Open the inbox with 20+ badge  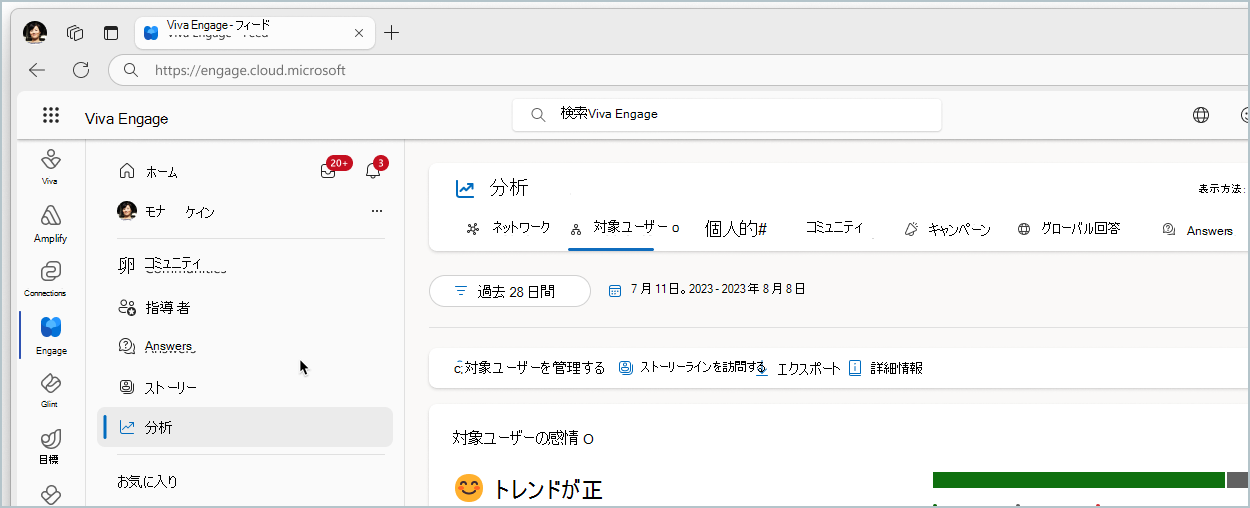pyautogui.click(x=328, y=171)
